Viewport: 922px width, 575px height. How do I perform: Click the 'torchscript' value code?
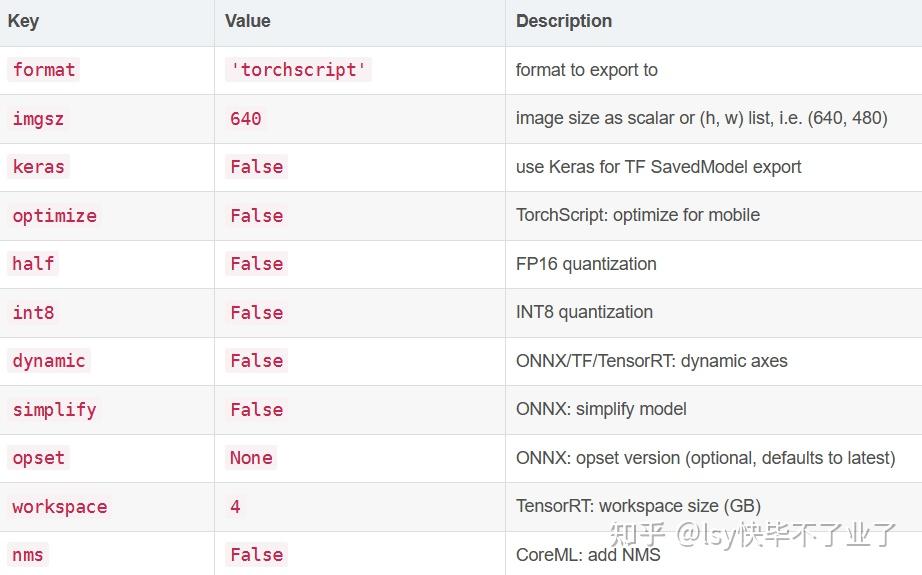click(299, 70)
